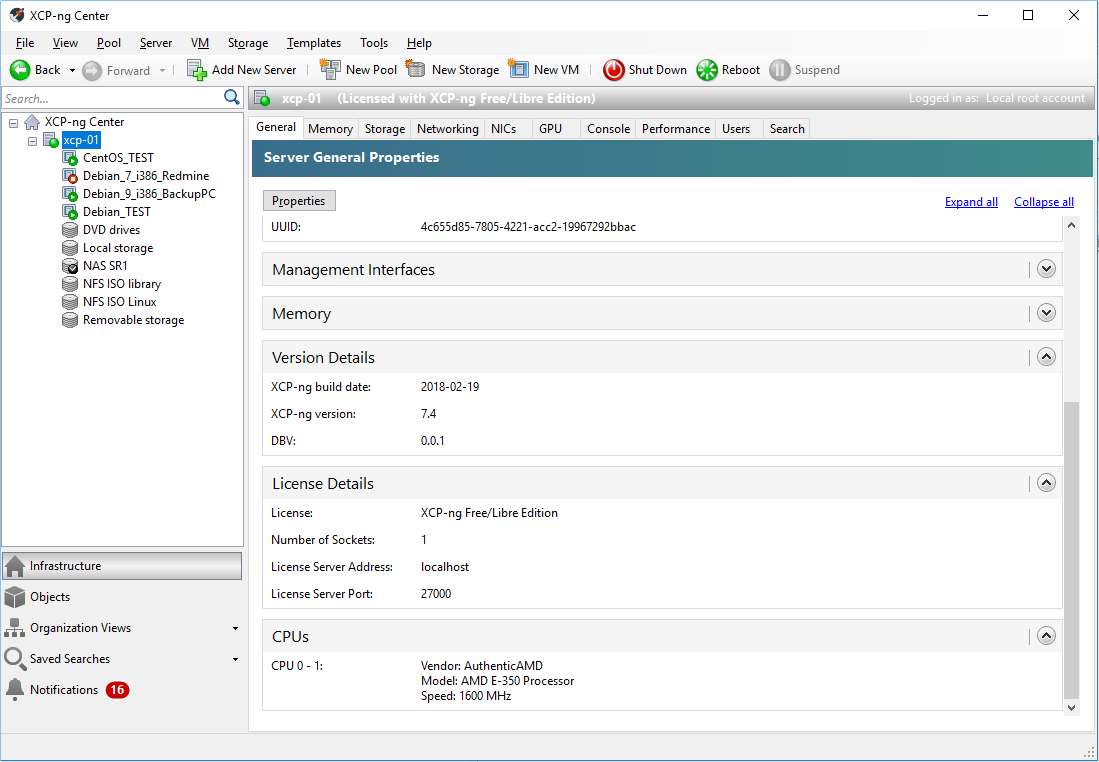
Task: Select the CentOS_TEST VM icon
Action: (69, 158)
